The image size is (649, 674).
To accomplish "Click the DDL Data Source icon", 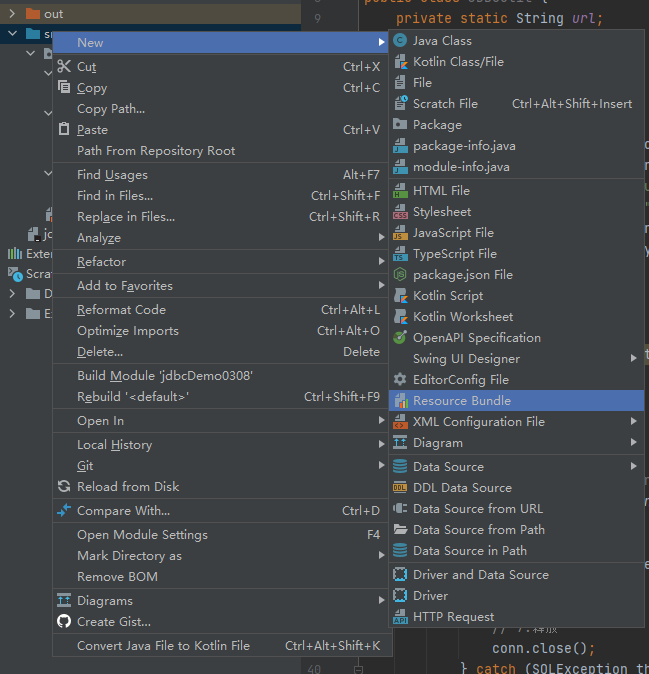I will [400, 487].
